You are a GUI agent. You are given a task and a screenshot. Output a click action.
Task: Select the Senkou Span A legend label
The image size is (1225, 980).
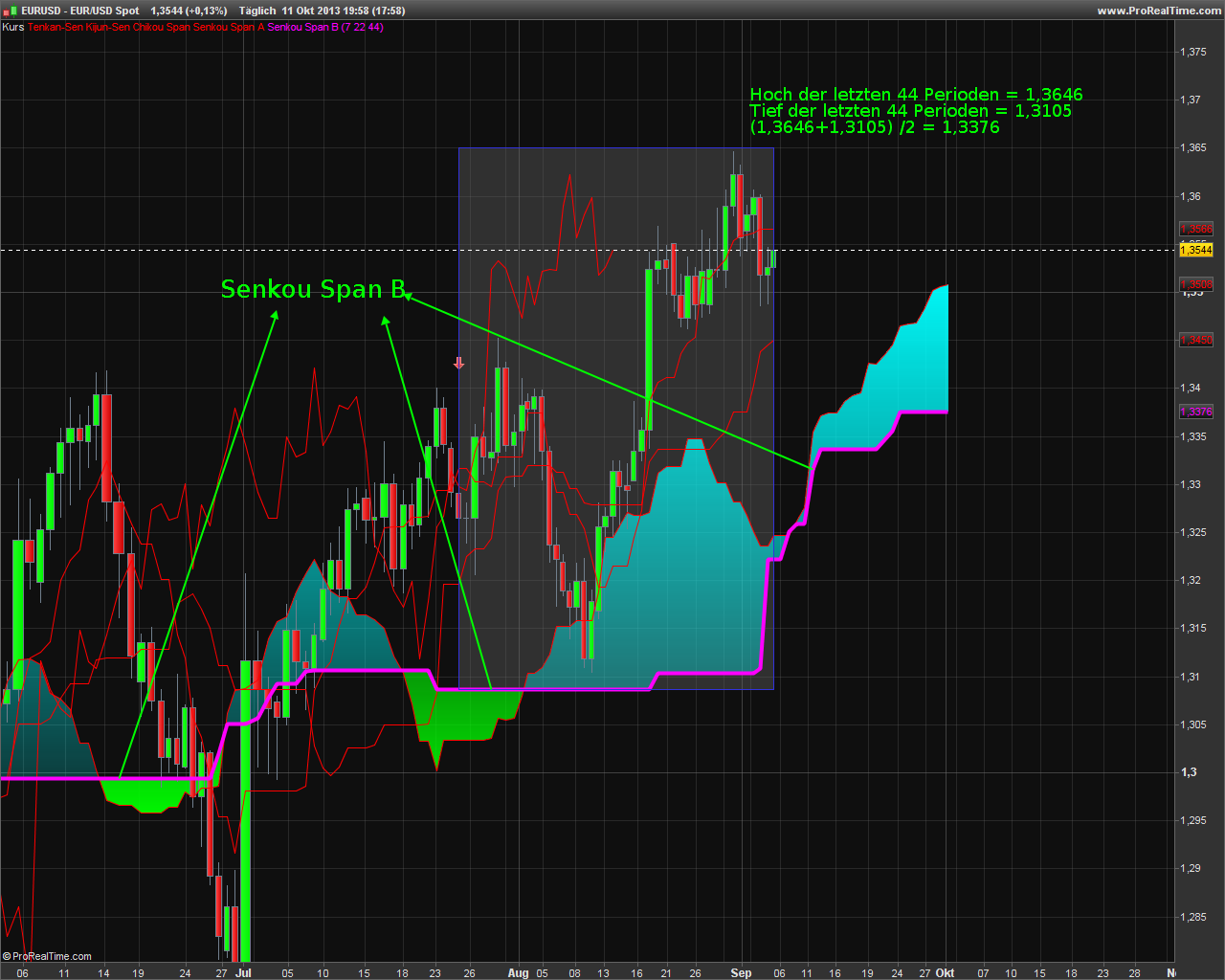(x=229, y=27)
